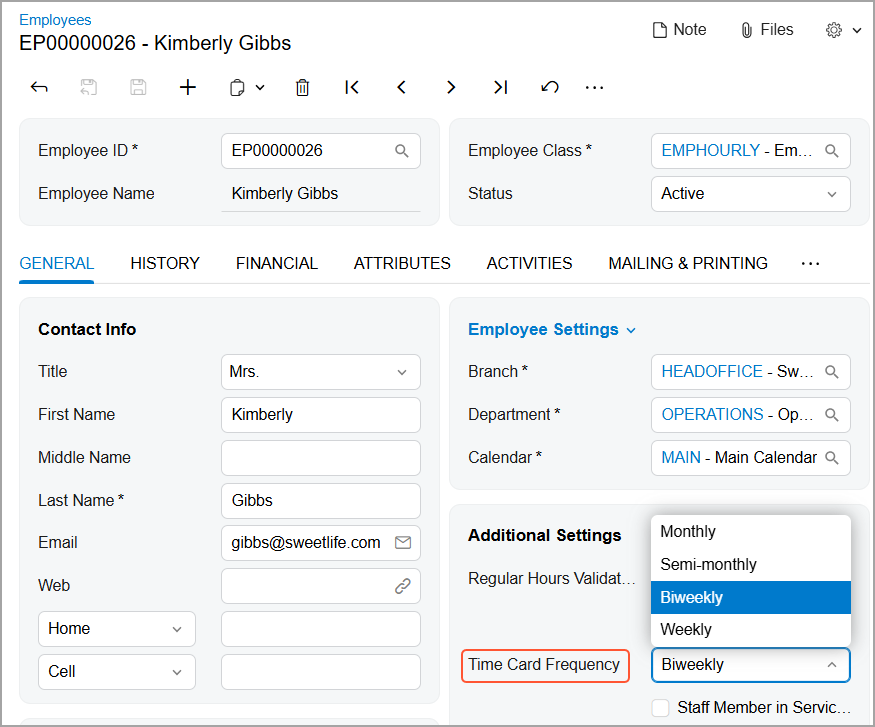Click the Employee ID lookup magnifier
Screen dimensions: 875x727
(x=402, y=151)
